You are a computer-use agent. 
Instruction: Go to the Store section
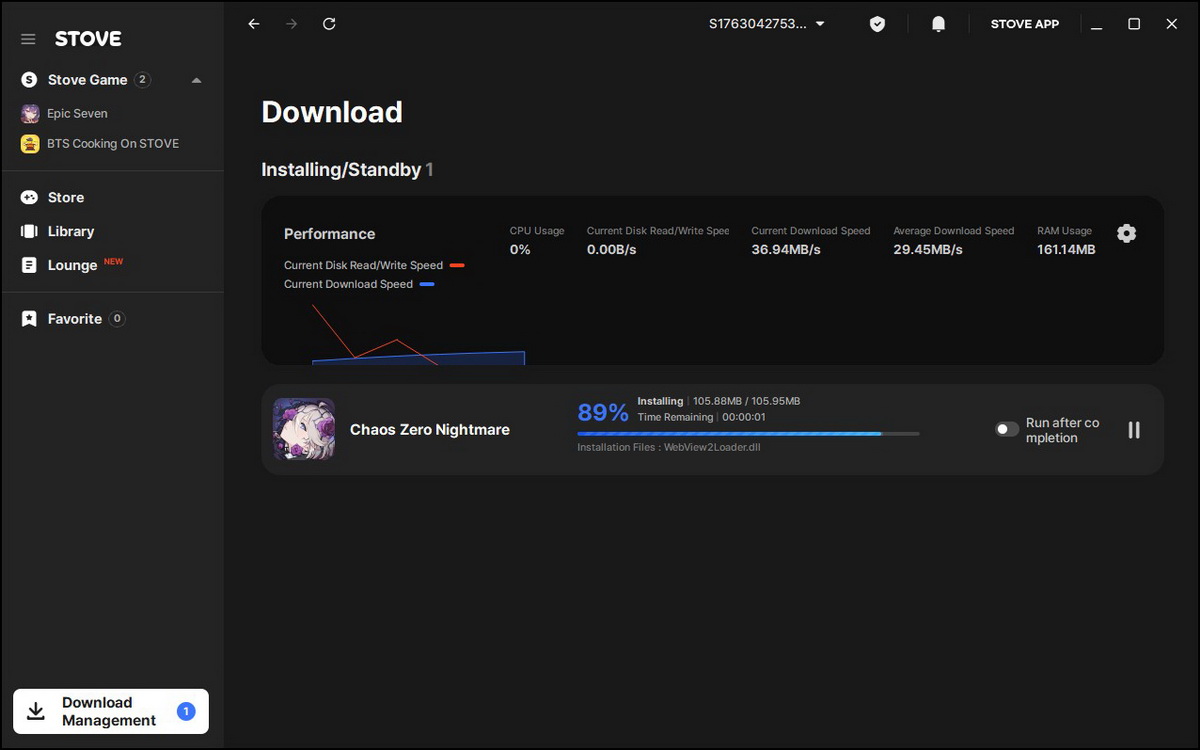[x=65, y=198]
